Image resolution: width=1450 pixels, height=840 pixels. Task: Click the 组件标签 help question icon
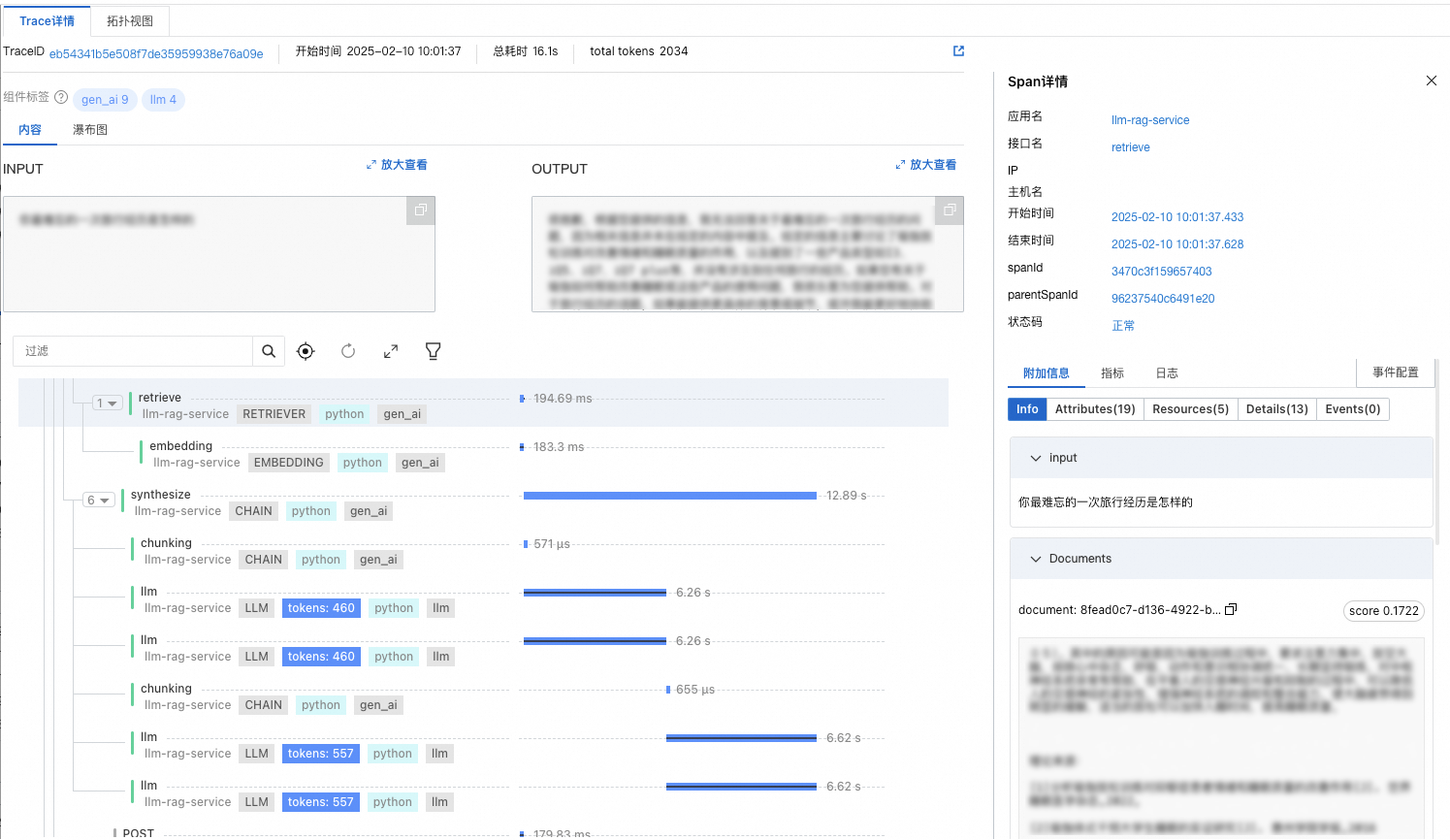(x=61, y=97)
